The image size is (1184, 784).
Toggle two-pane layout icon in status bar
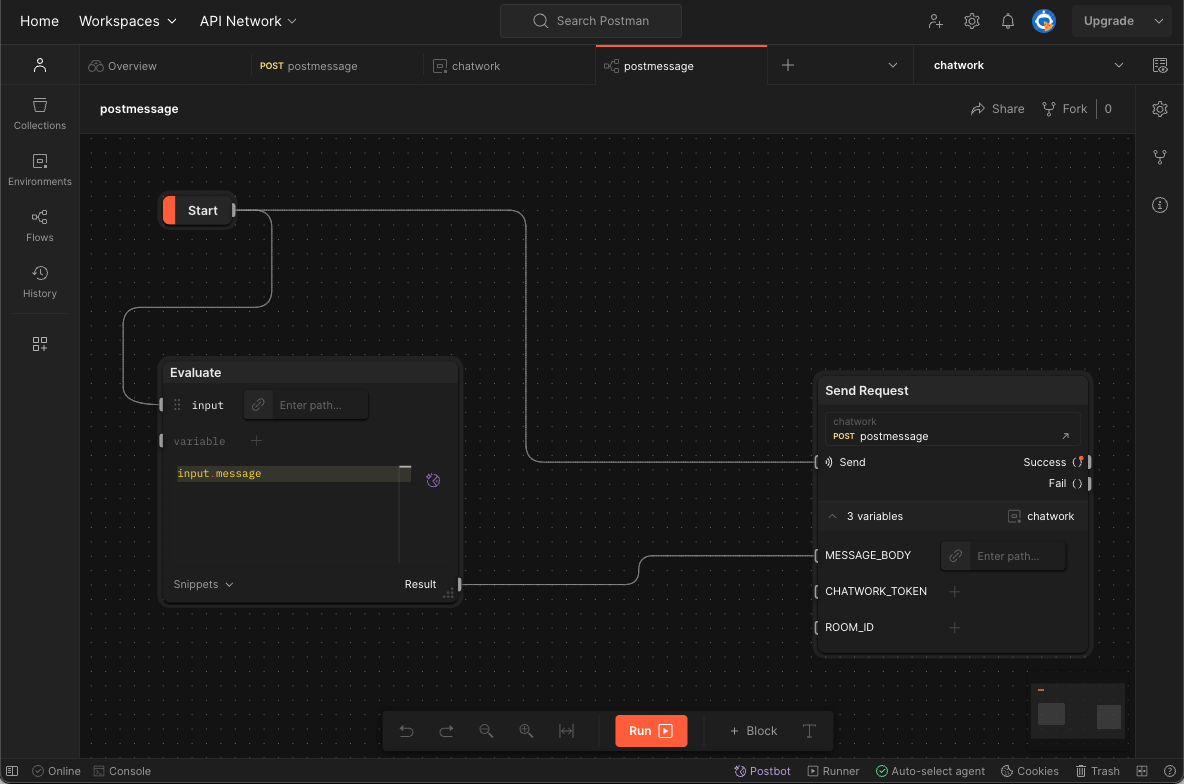pyautogui.click(x=1142, y=771)
